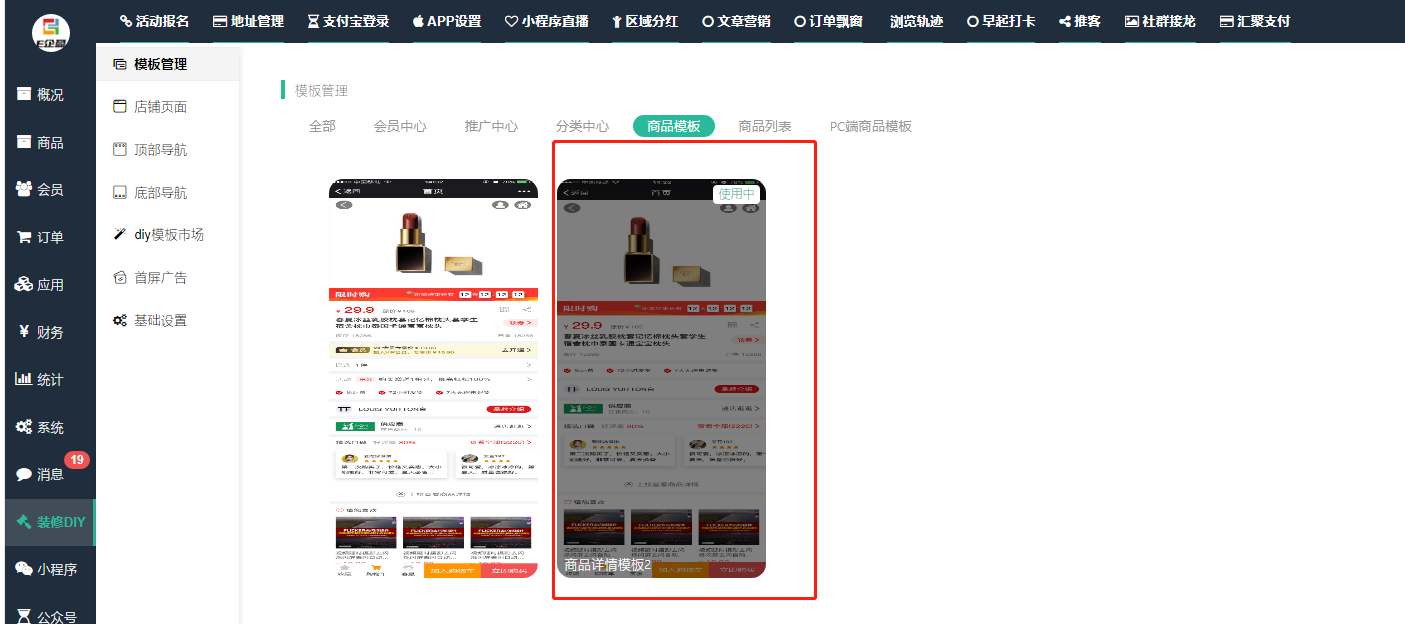Switch to PC端商品模板 tab
Viewport: 1405px width, 624px height.
pos(870,126)
